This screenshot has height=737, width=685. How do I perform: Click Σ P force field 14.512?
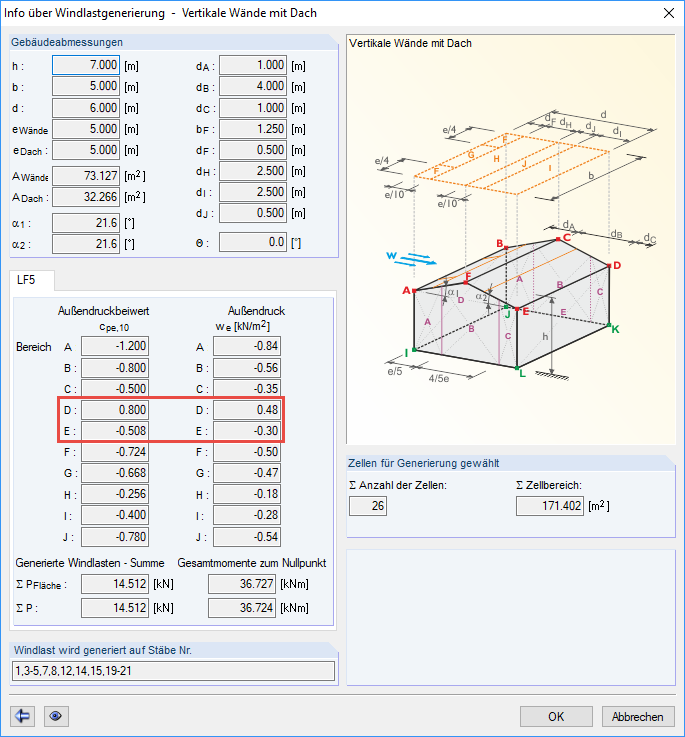pos(115,608)
